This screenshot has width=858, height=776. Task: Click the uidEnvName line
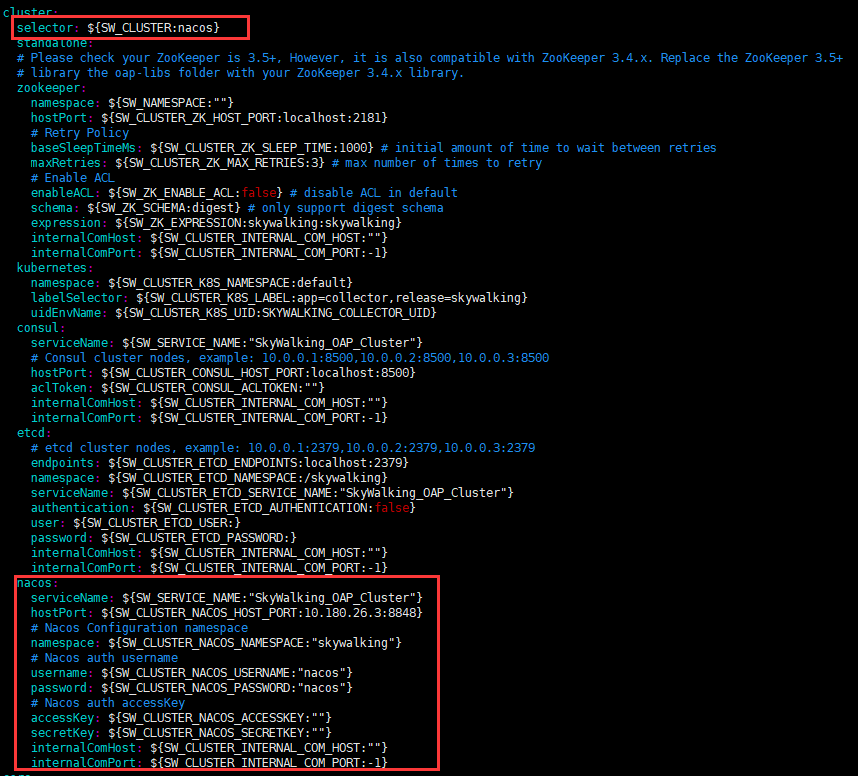pyautogui.click(x=234, y=312)
